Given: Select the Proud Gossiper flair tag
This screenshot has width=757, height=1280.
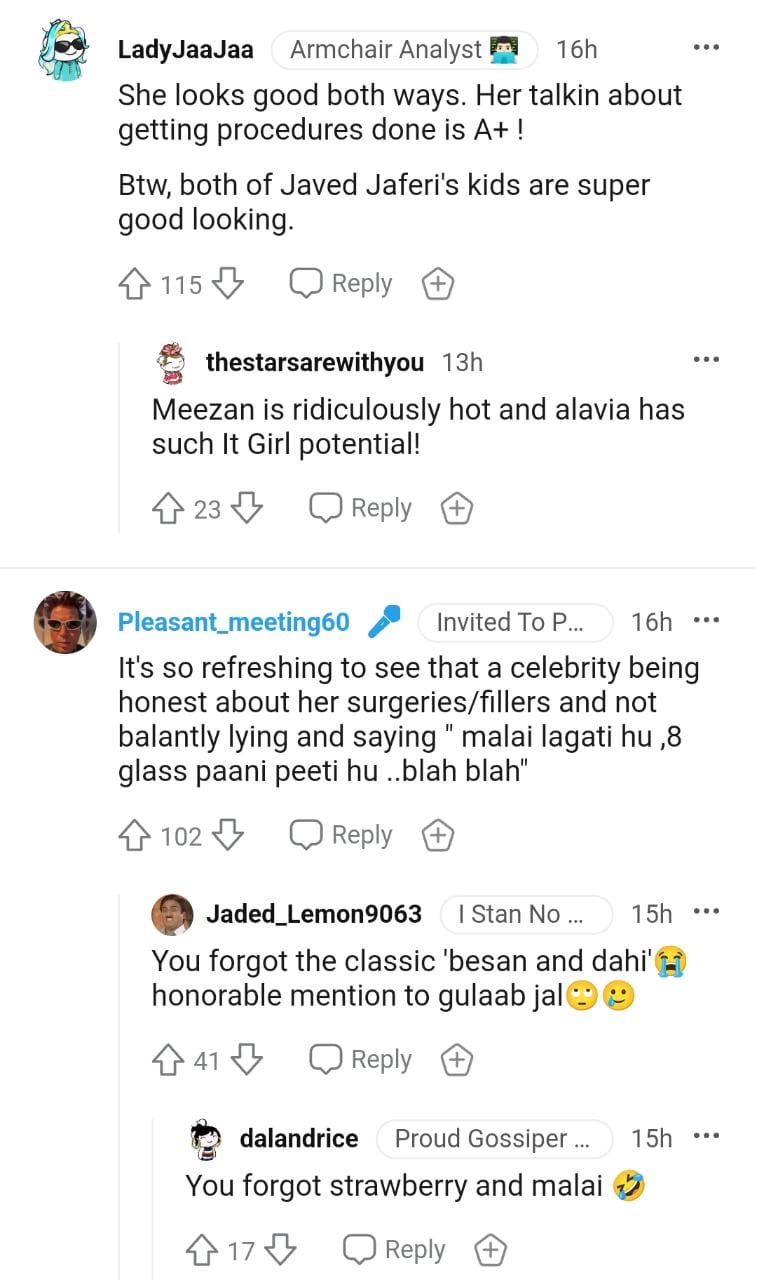Looking at the screenshot, I should 493,1138.
